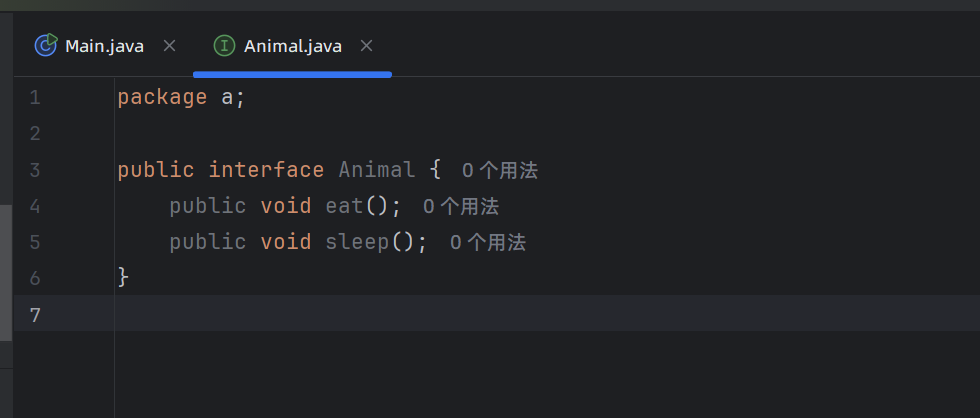Select the Animal.java tab label
The image size is (980, 418).
[x=293, y=46]
